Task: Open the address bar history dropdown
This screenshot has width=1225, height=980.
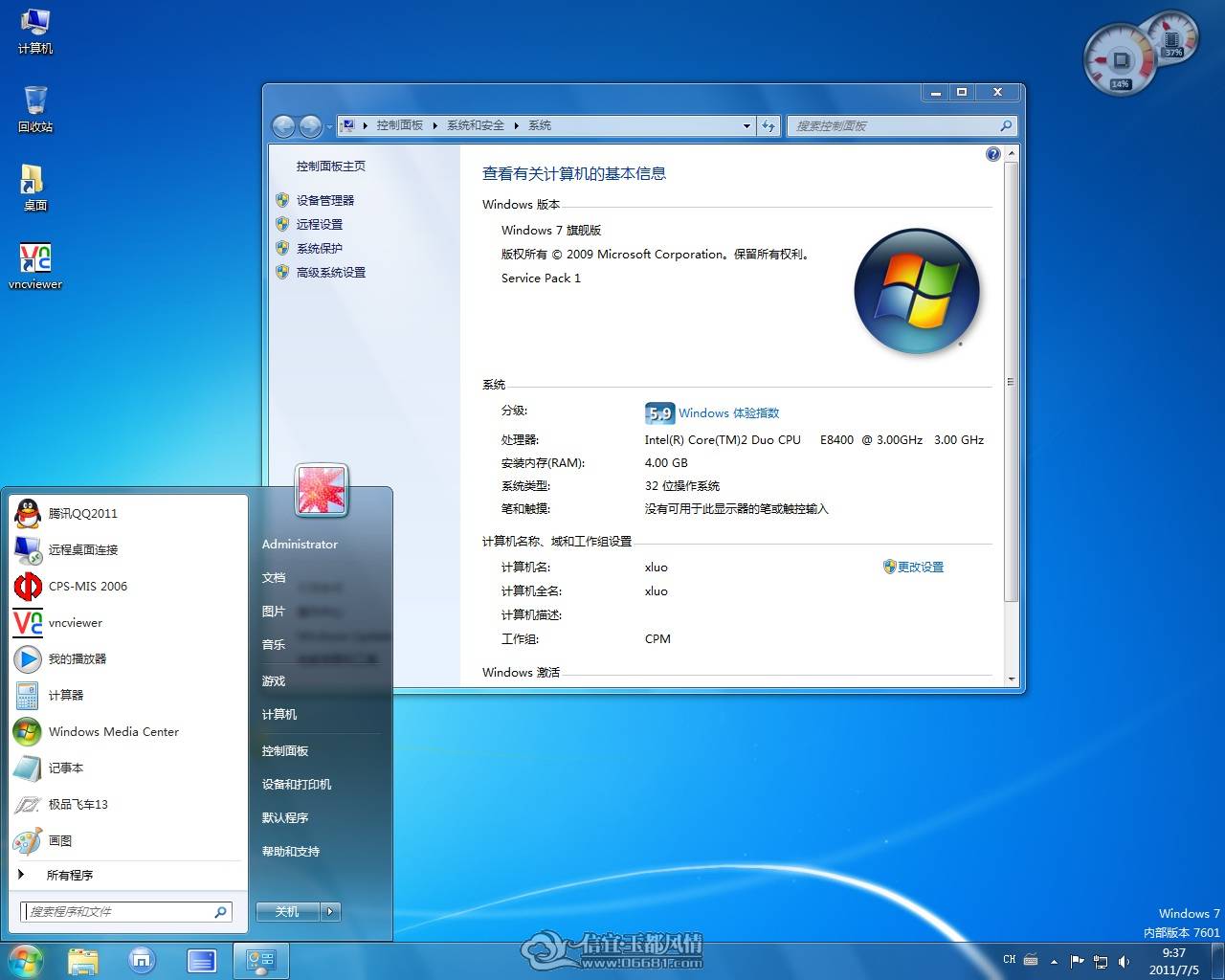Action: tap(747, 125)
